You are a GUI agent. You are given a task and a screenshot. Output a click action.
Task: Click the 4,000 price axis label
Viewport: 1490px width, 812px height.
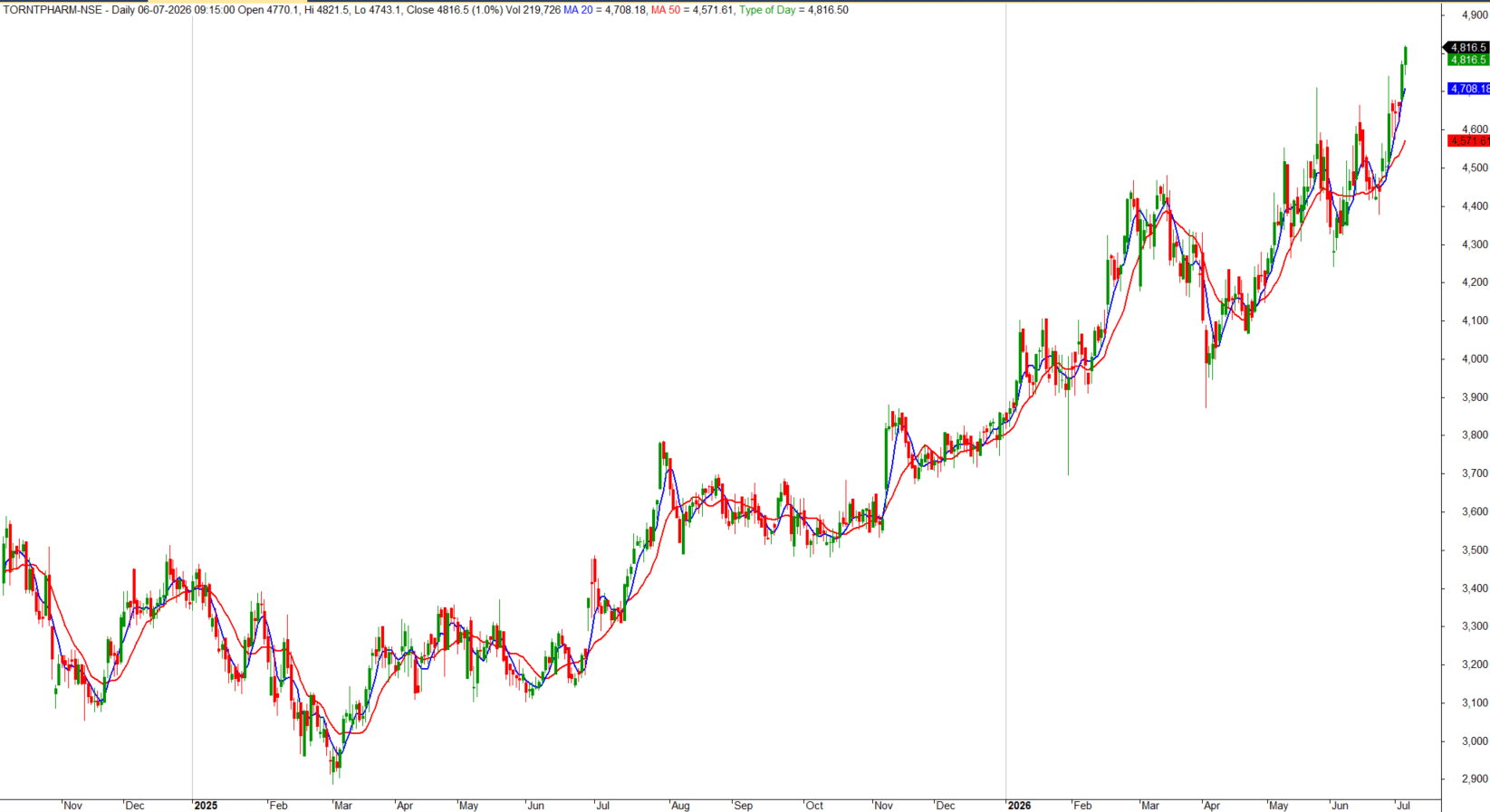[1475, 359]
